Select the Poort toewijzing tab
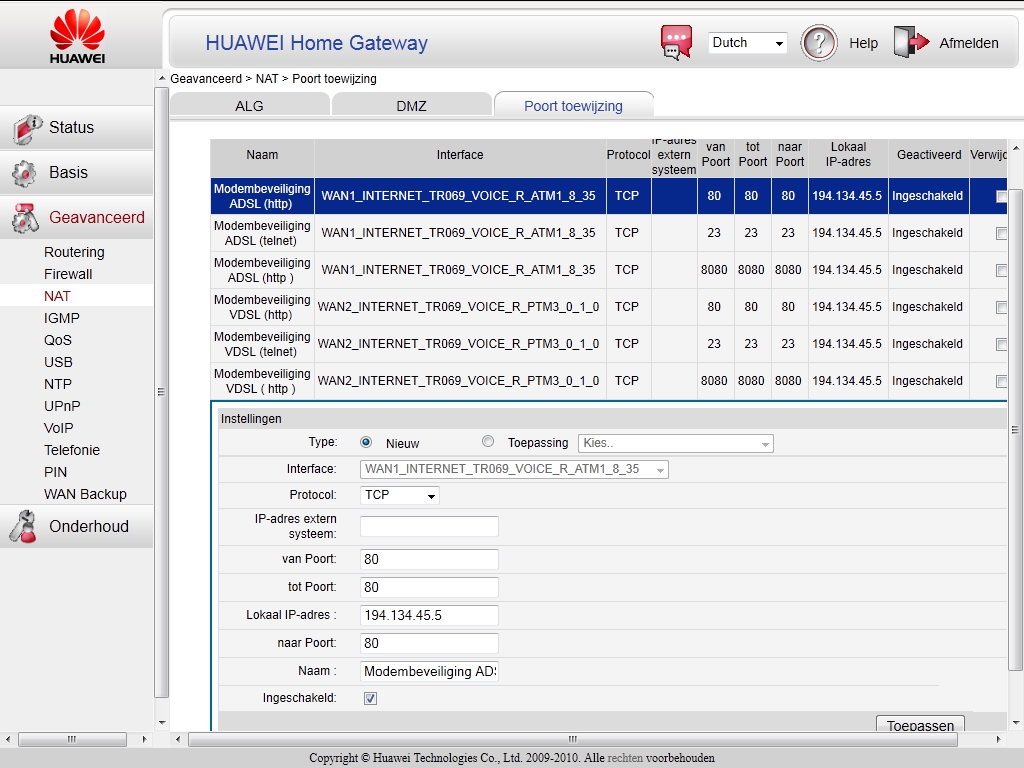 tap(573, 106)
